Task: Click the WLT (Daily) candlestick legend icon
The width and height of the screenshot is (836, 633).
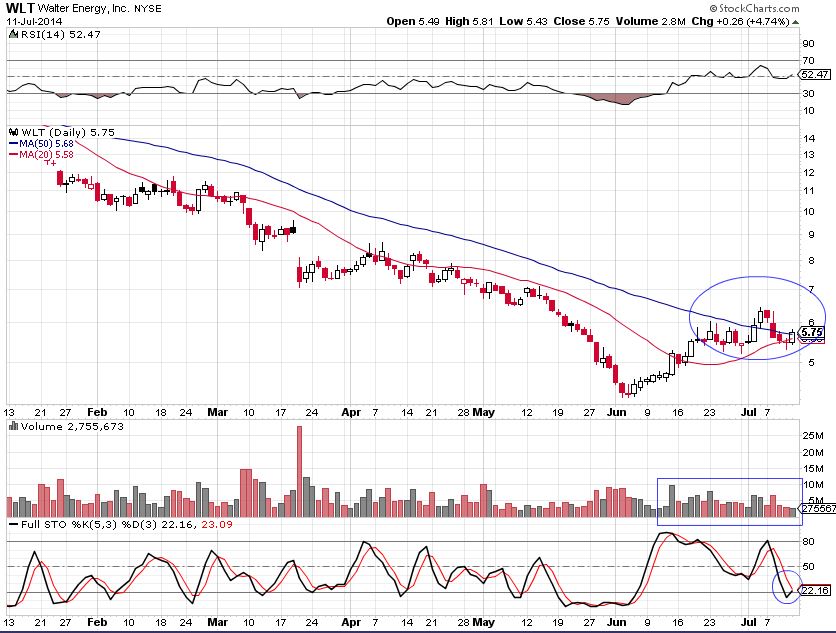Action: pyautogui.click(x=12, y=131)
